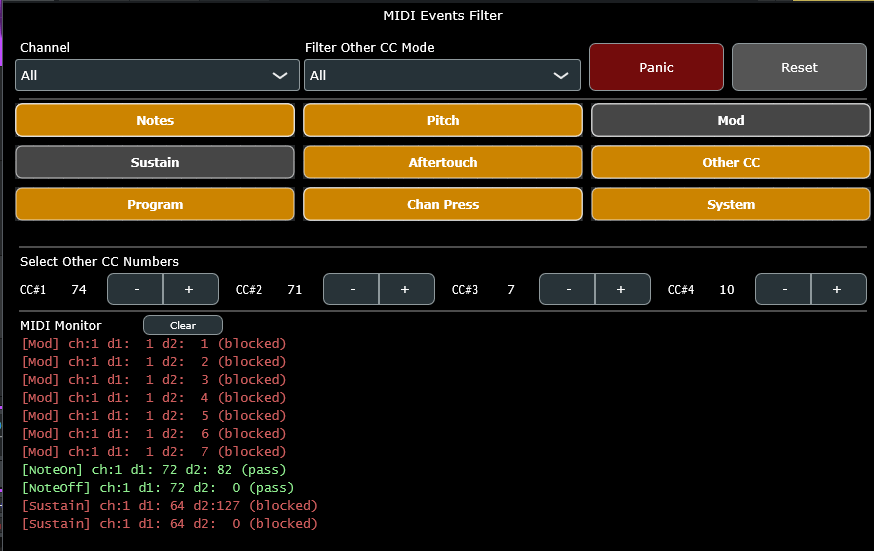This screenshot has height=551, width=874.
Task: Open the Channel dropdown
Action: coord(157,75)
